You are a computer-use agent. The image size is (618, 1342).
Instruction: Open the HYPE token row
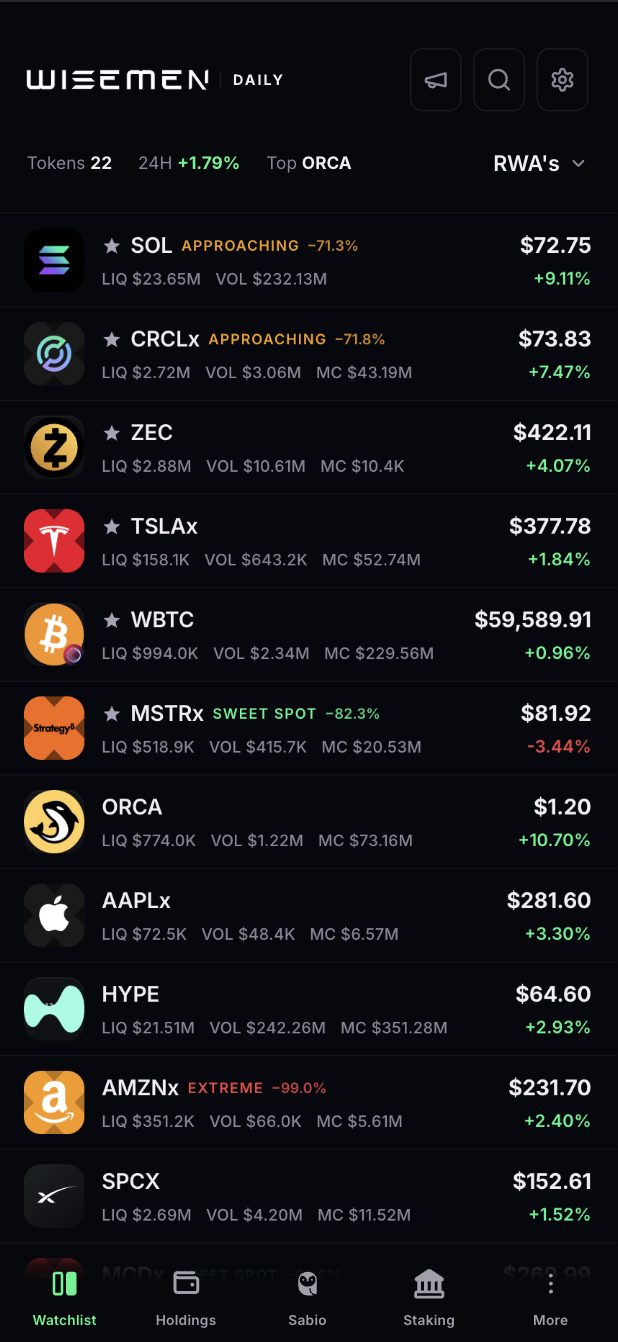click(x=309, y=1009)
